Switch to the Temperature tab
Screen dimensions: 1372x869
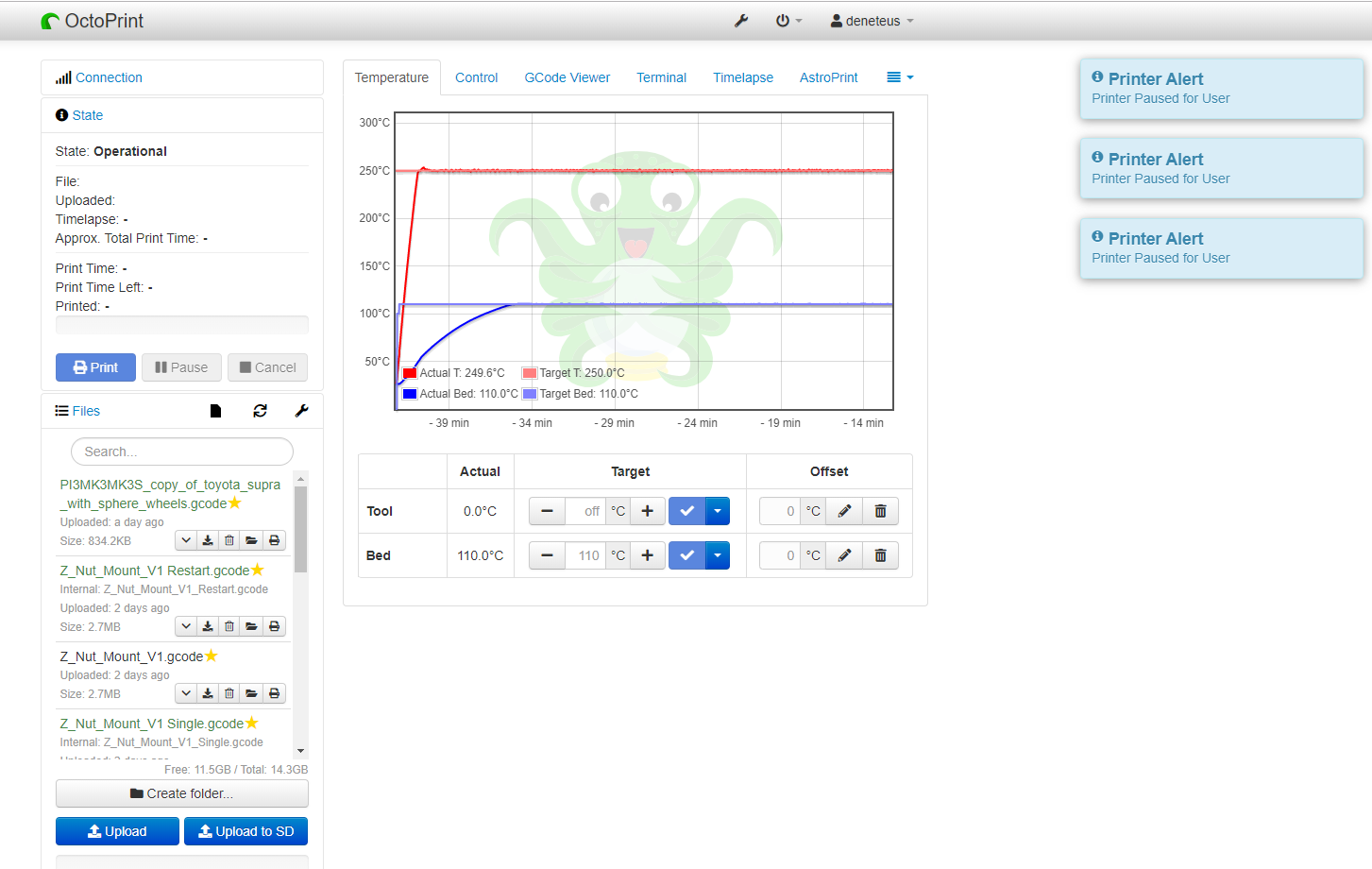pos(392,77)
